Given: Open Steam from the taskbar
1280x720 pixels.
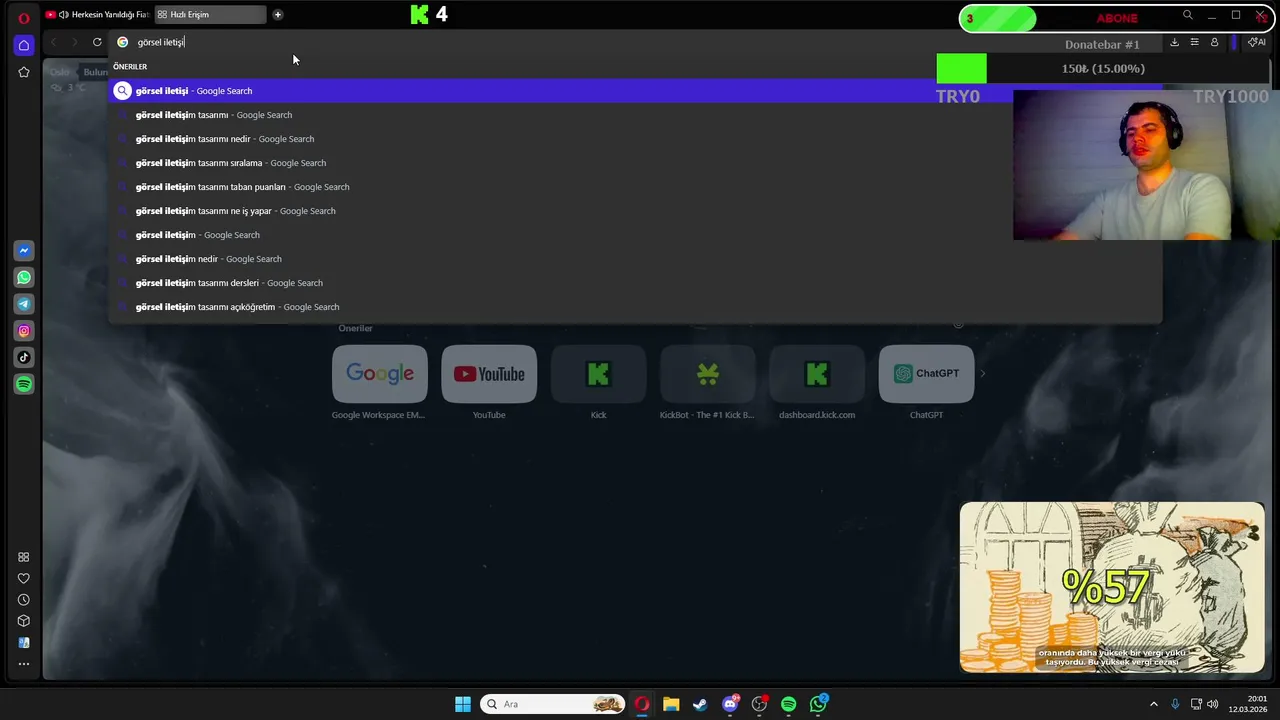Looking at the screenshot, I should (x=700, y=704).
